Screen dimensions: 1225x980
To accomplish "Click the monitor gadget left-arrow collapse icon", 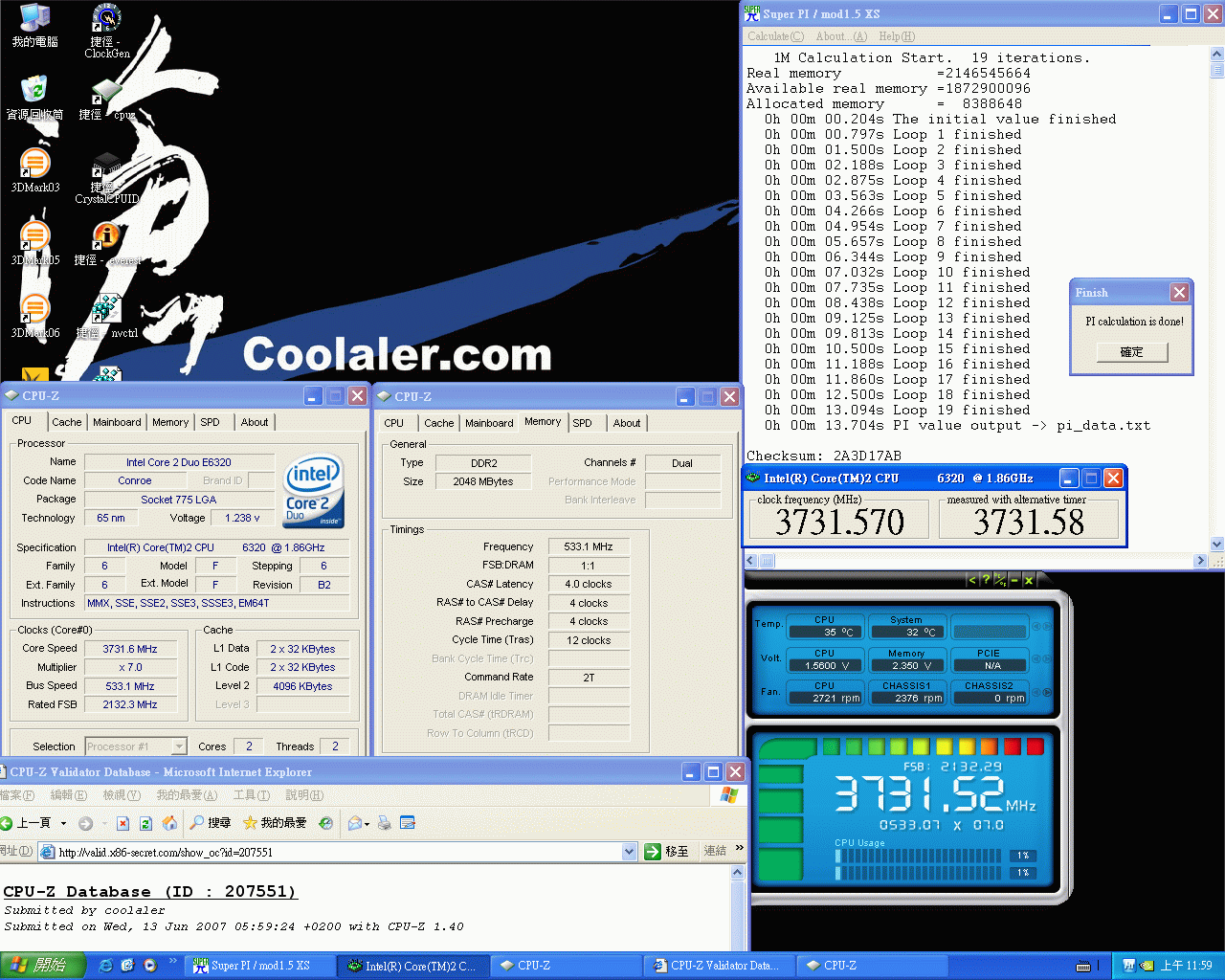I will (972, 580).
